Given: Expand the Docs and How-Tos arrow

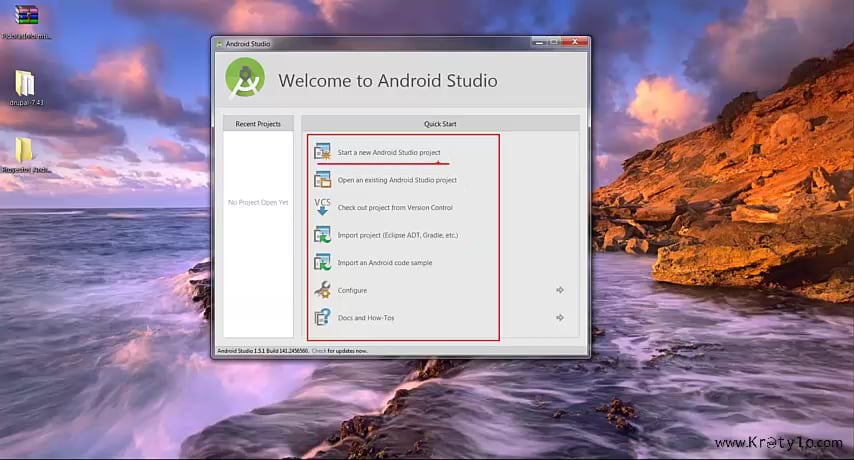Looking at the screenshot, I should [x=559, y=317].
